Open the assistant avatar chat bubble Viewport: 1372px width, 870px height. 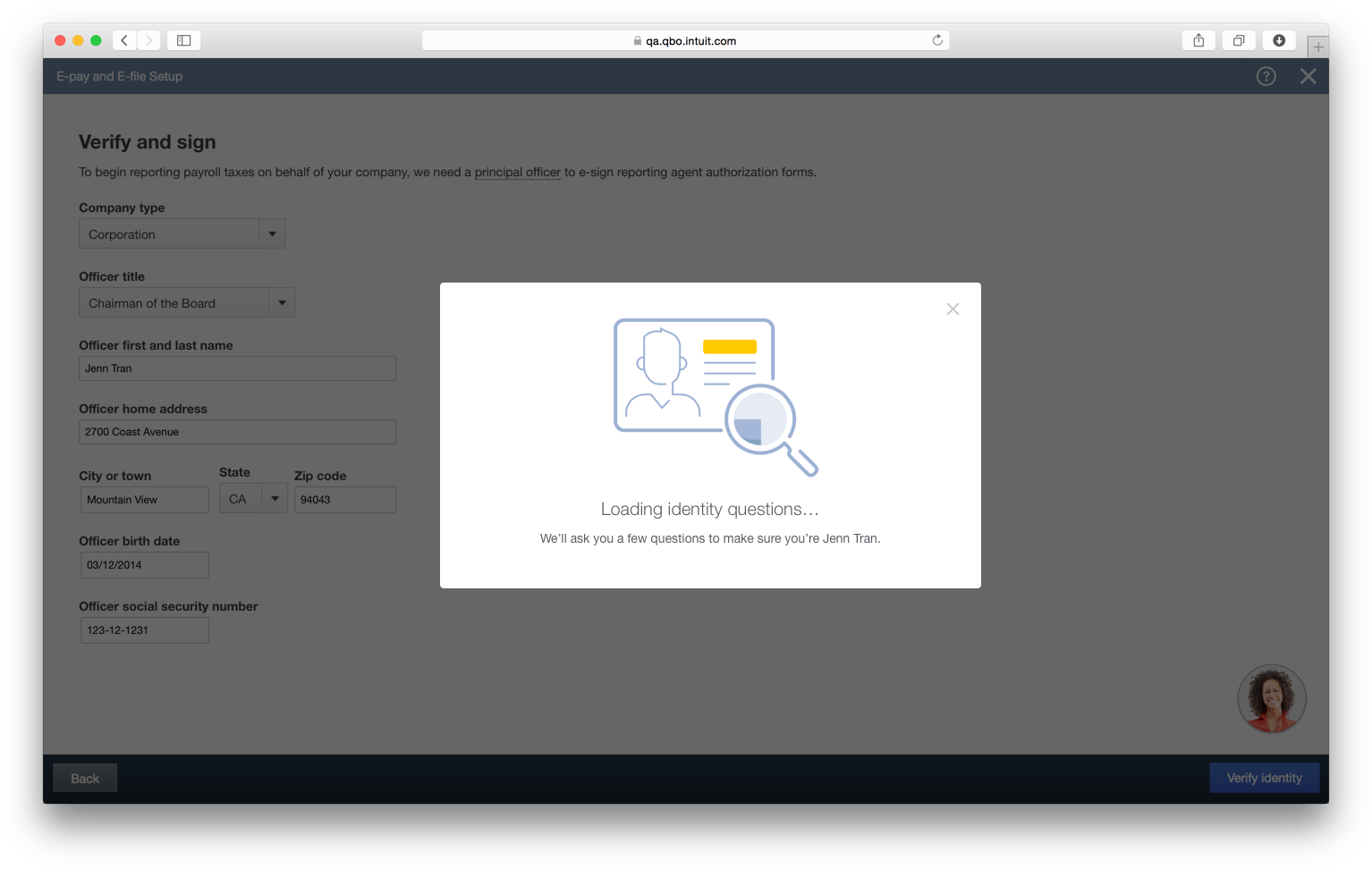point(1271,698)
